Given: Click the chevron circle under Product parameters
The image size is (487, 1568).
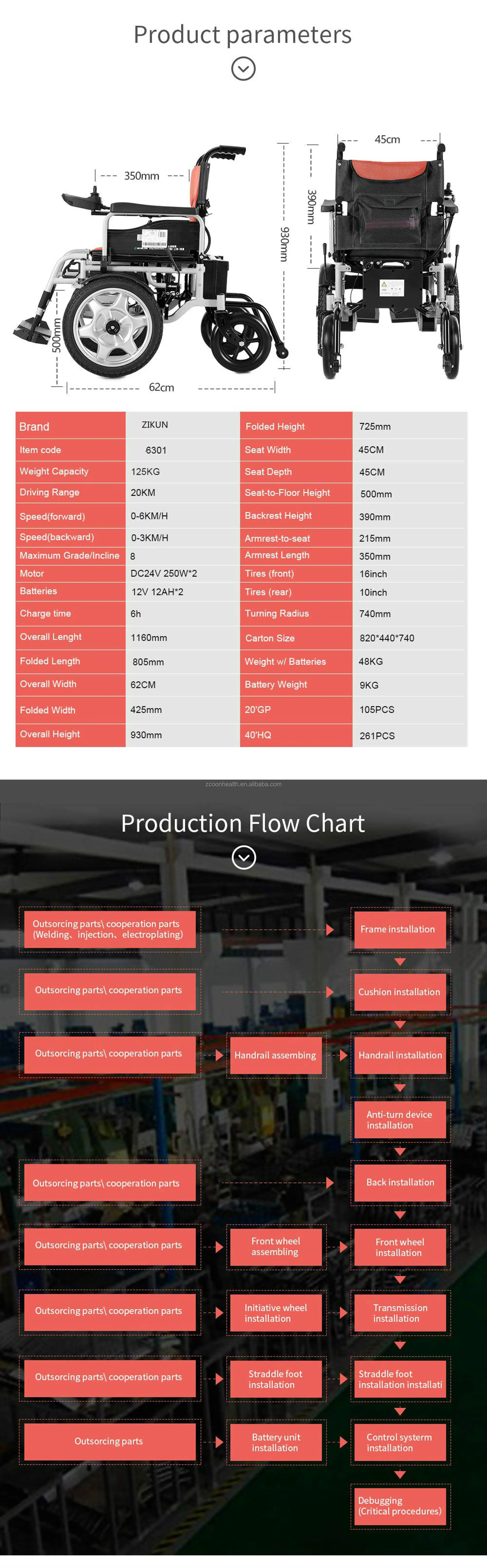Looking at the screenshot, I should (243, 69).
